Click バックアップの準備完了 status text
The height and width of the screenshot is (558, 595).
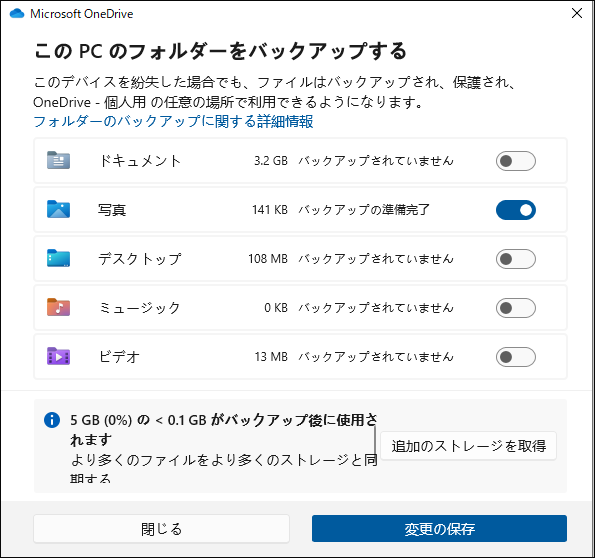[364, 210]
